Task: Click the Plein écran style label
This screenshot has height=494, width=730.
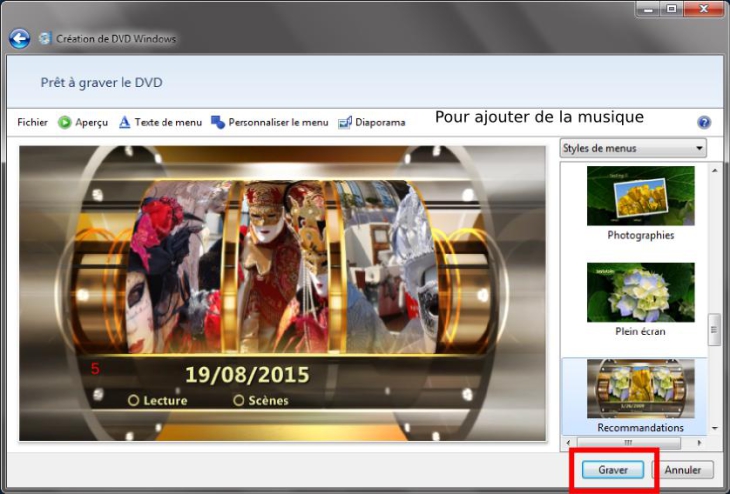Action: pos(640,332)
